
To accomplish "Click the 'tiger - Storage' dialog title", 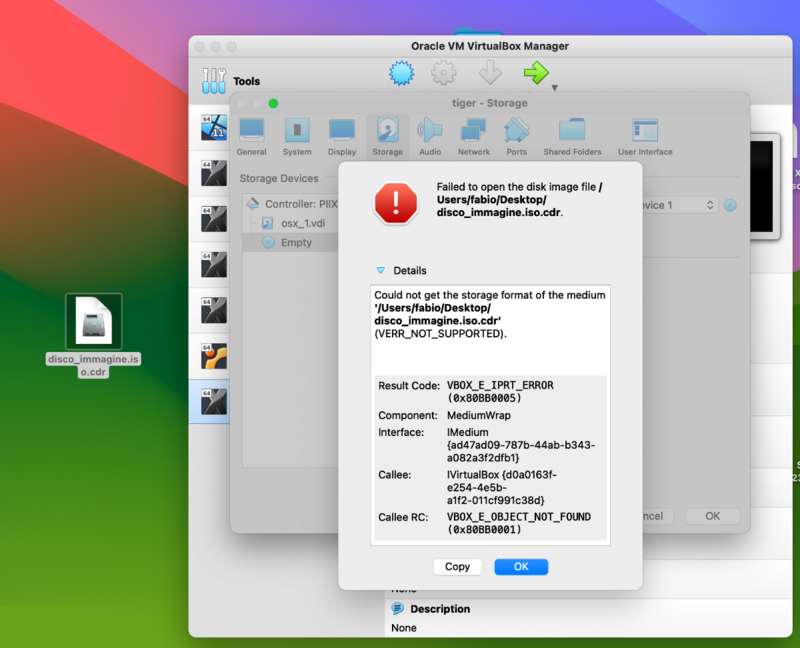I will point(489,103).
